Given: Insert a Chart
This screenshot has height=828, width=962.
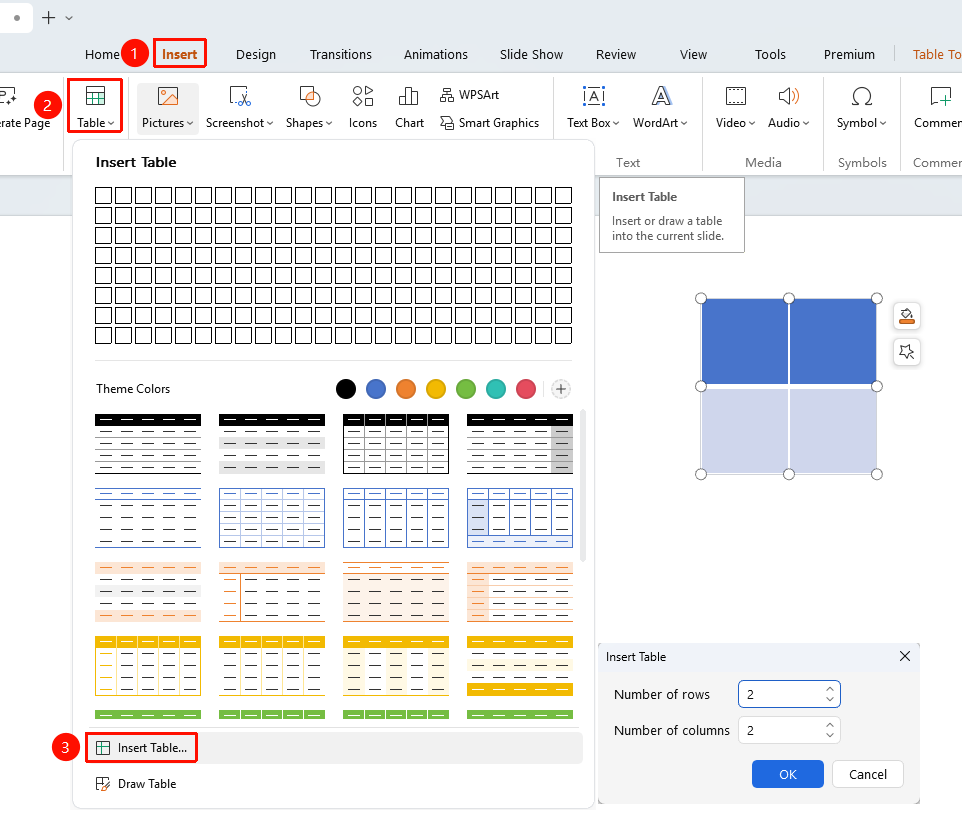Looking at the screenshot, I should point(409,107).
